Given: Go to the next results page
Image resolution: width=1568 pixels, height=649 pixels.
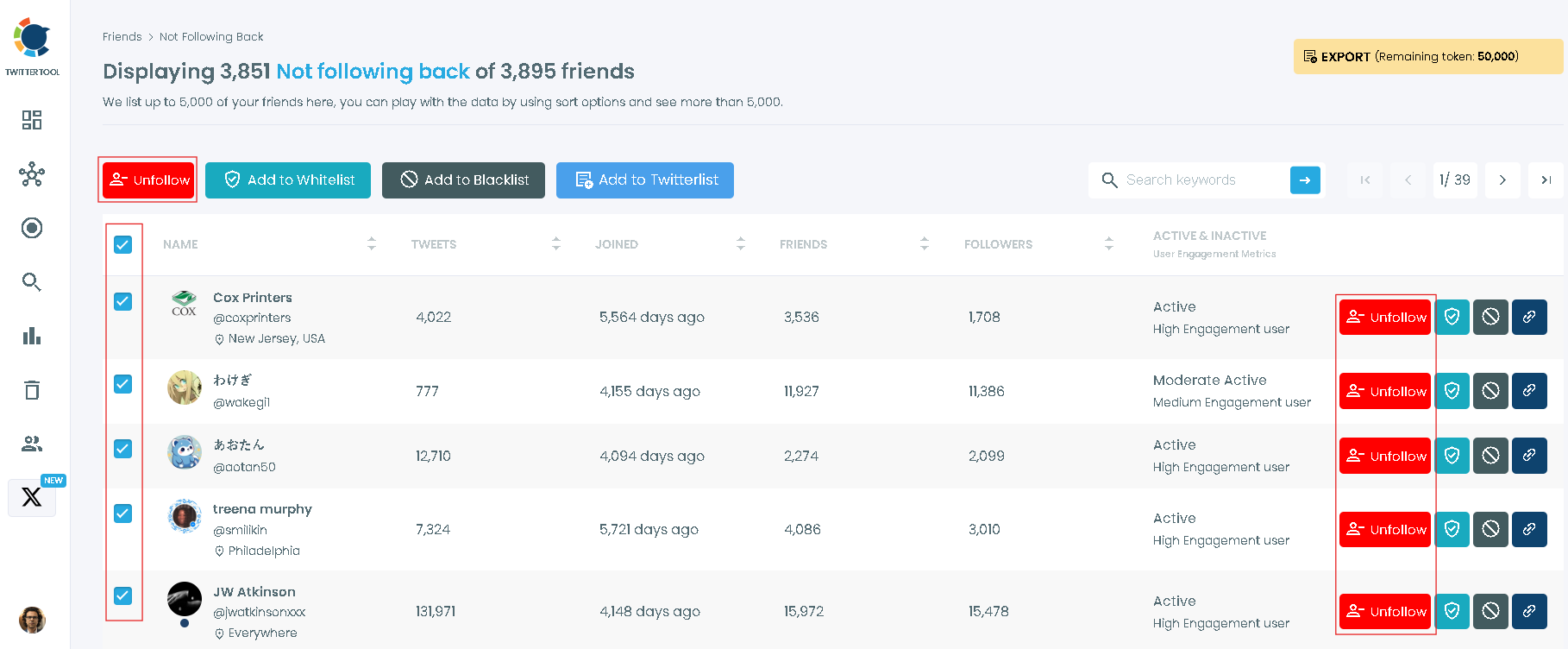Looking at the screenshot, I should coord(1502,180).
